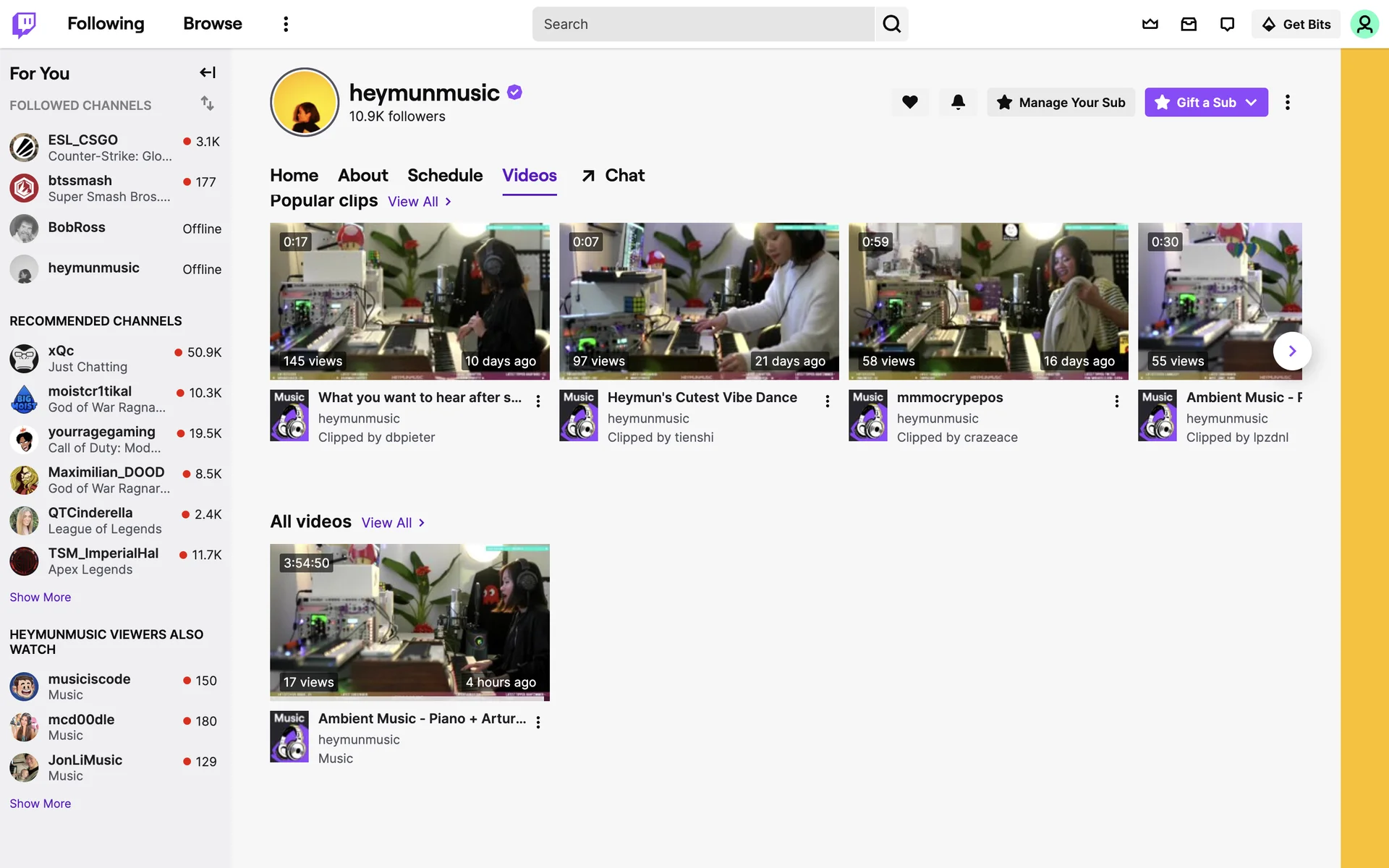The width and height of the screenshot is (1389, 868).
Task: Click in the Search input field
Action: 702,24
